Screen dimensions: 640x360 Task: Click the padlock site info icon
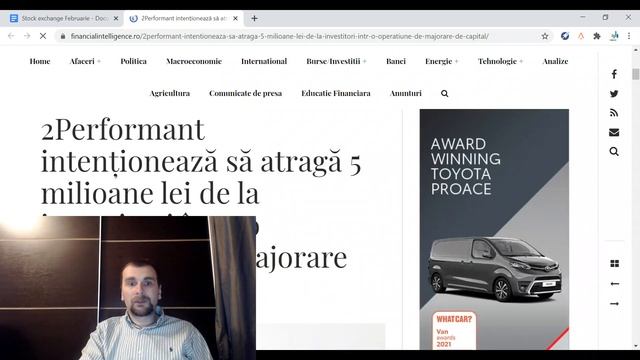click(x=62, y=36)
